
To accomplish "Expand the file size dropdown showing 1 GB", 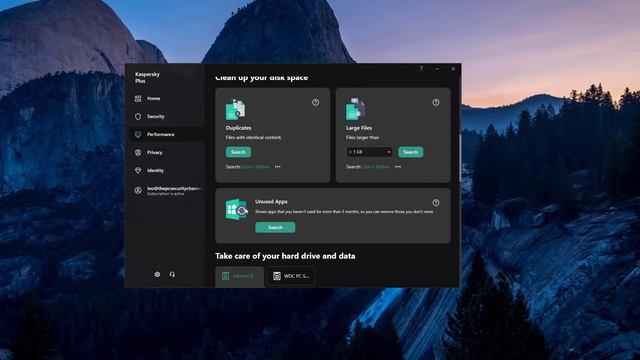I will 369,152.
